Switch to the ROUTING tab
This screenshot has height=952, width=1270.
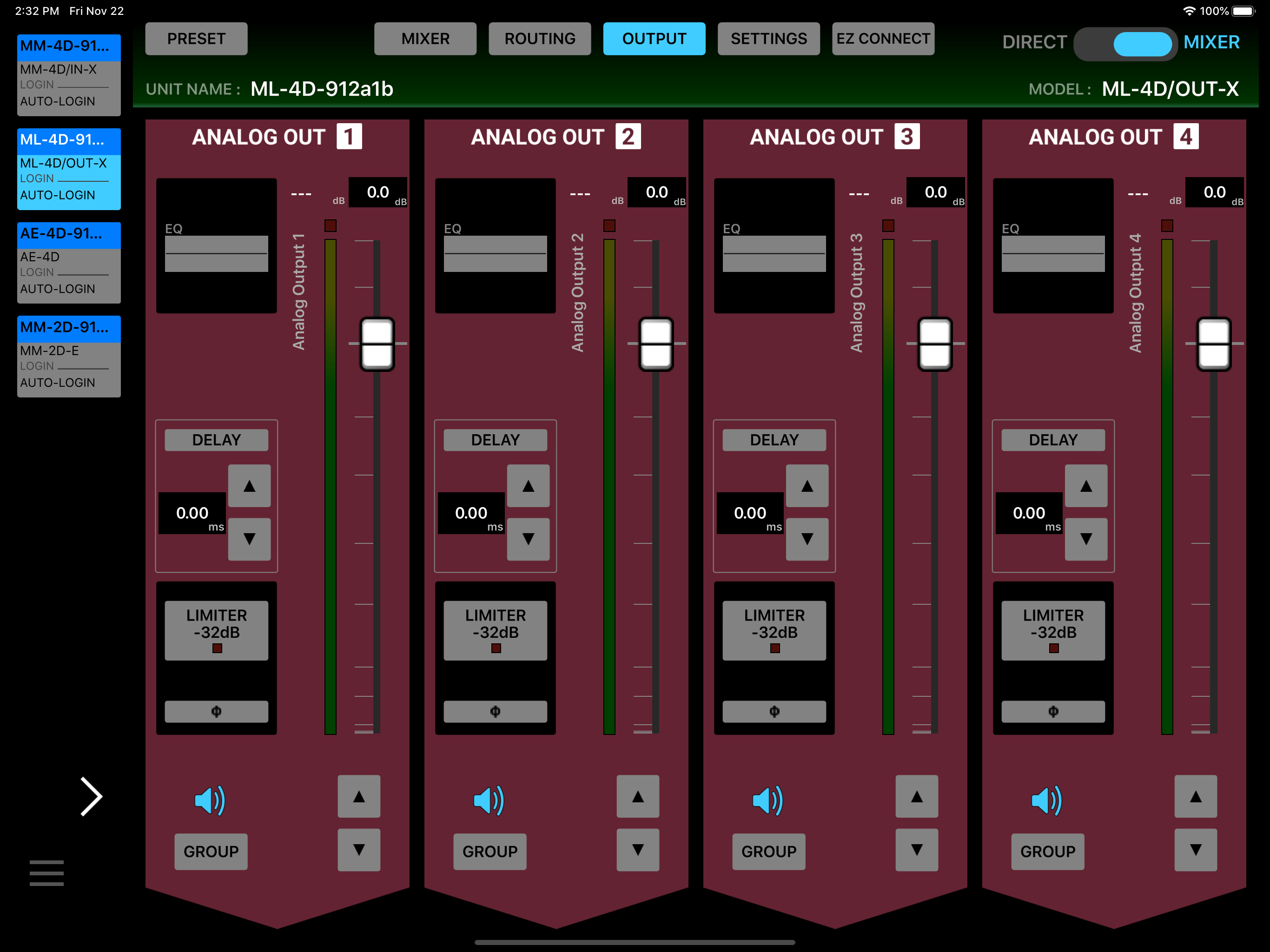coord(540,39)
